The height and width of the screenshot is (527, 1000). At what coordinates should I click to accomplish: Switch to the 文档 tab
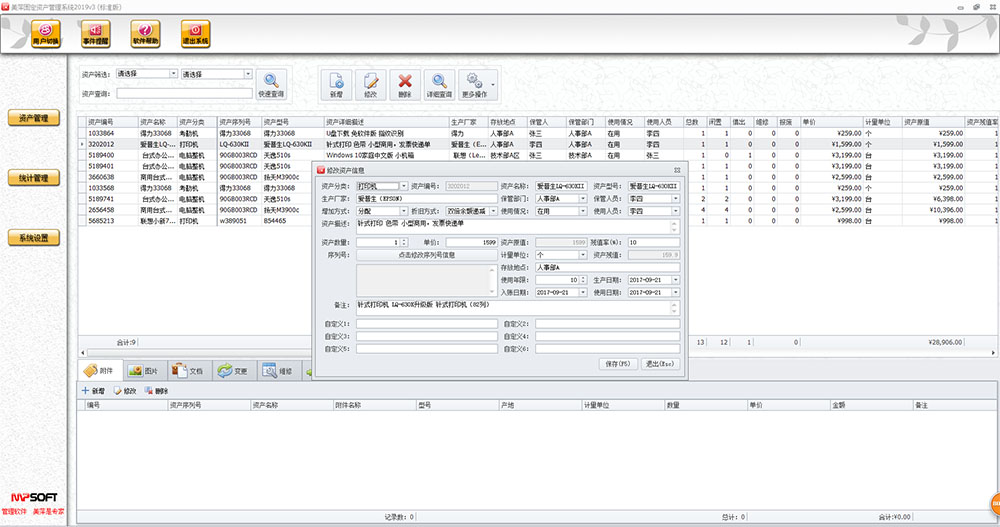[x=189, y=370]
